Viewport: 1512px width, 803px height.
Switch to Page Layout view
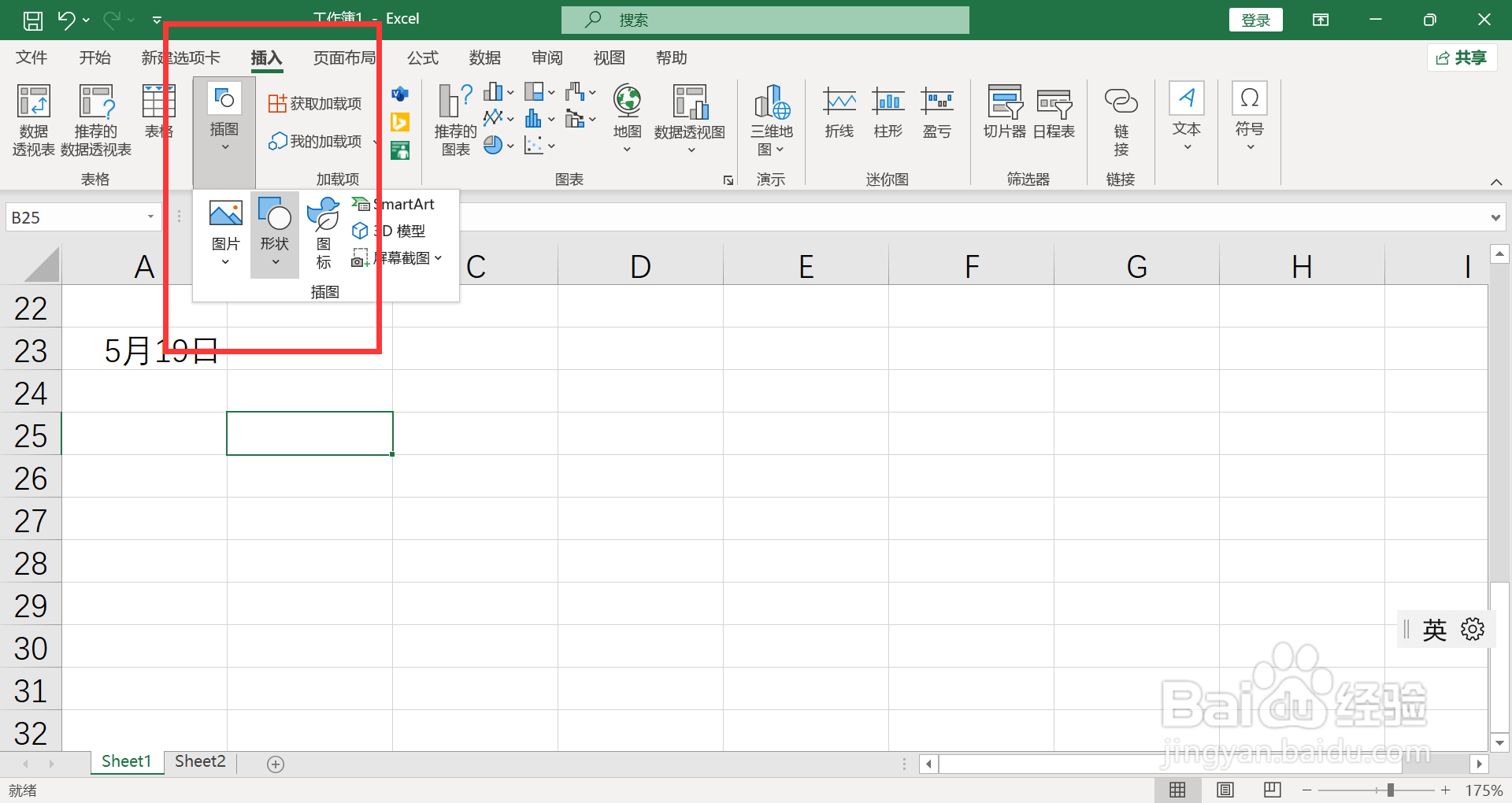(1225, 790)
